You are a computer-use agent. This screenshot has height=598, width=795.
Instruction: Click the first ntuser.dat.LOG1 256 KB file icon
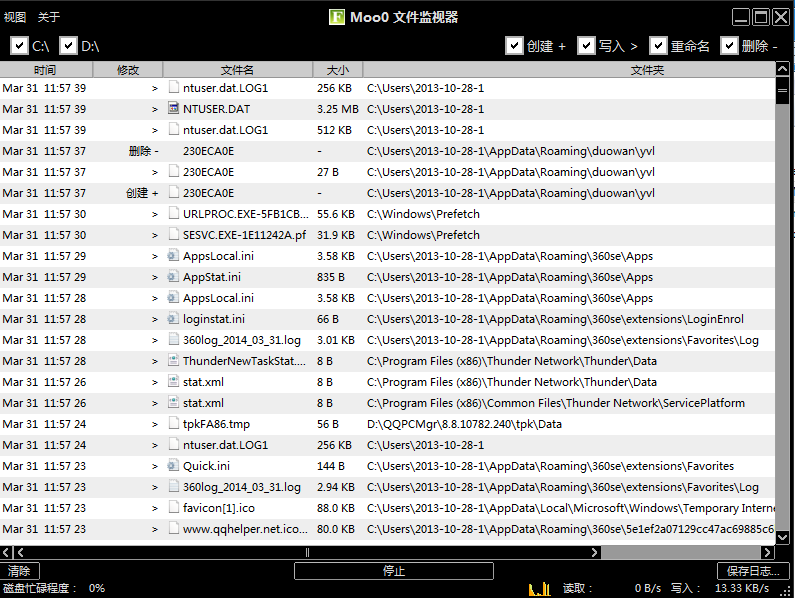(x=174, y=87)
